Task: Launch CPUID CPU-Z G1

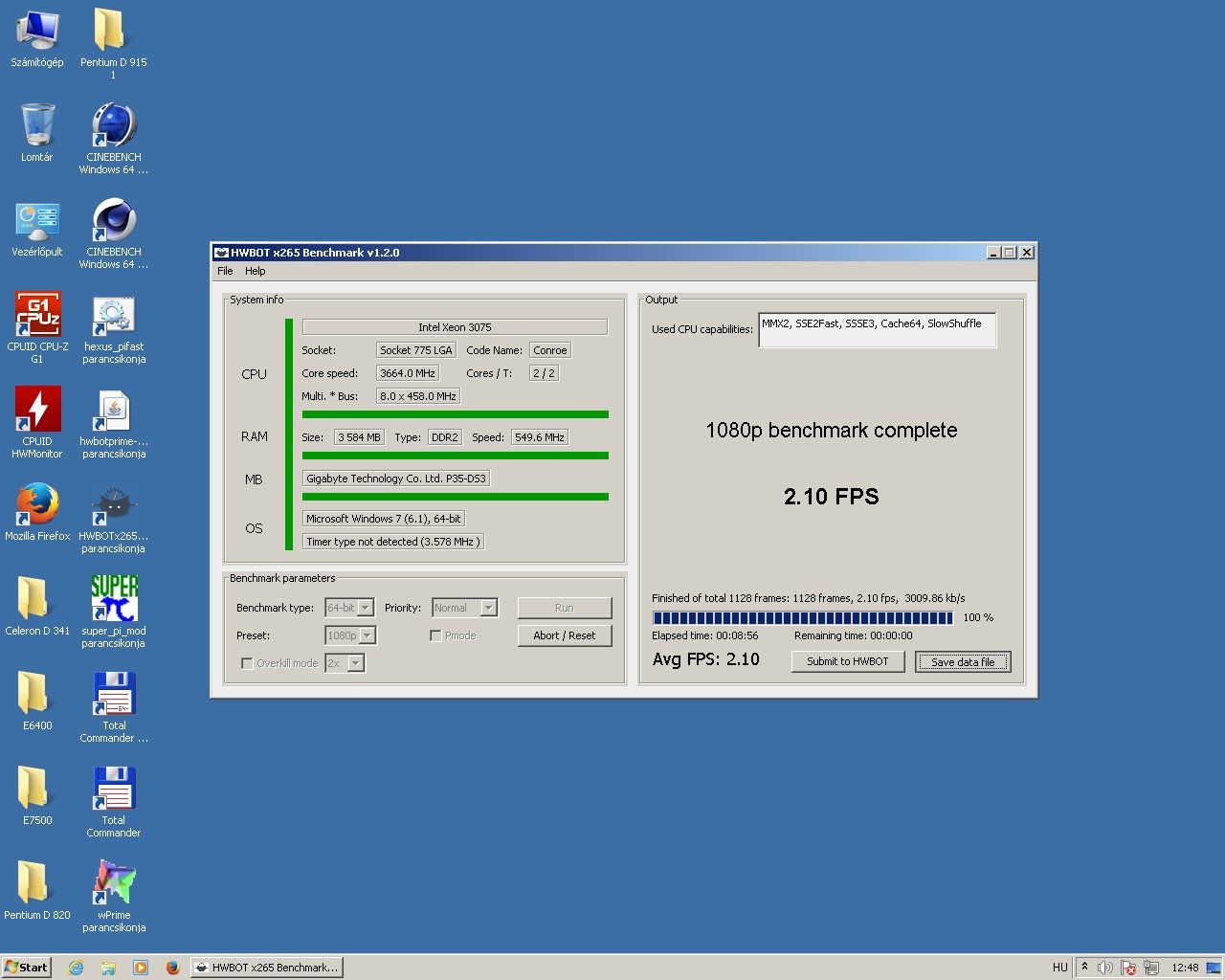Action: pos(37,327)
